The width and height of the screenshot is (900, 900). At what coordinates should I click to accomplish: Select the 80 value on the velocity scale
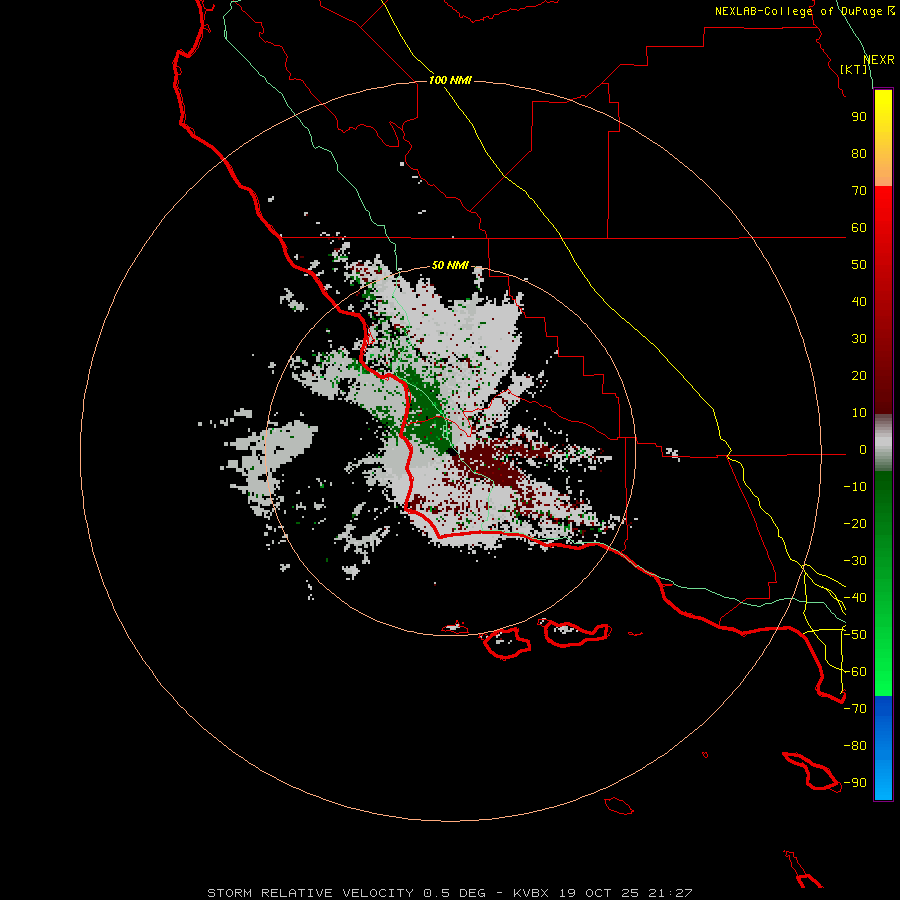click(859, 153)
